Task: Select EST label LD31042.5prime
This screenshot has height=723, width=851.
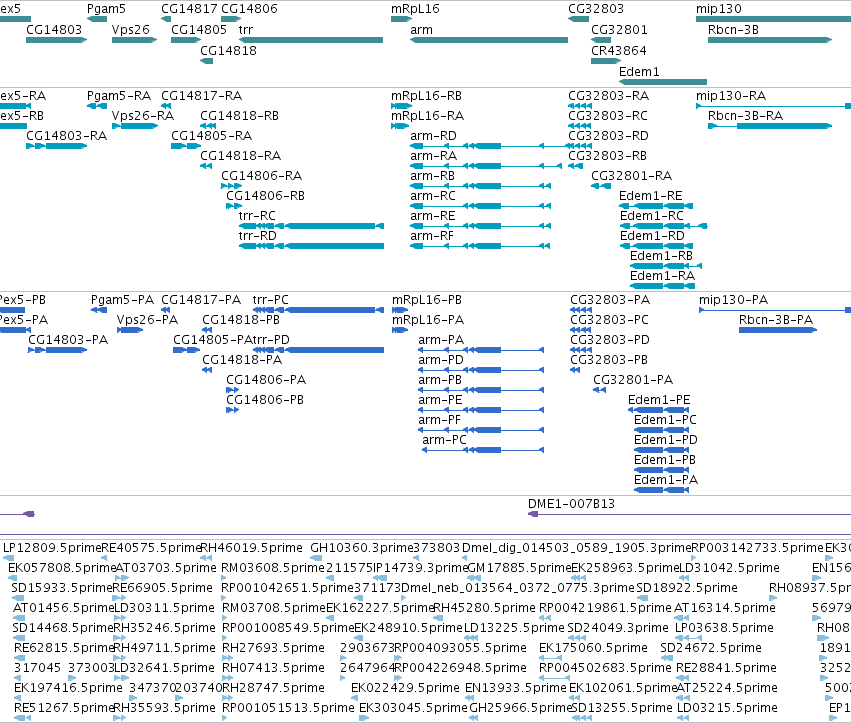Action: click(729, 567)
